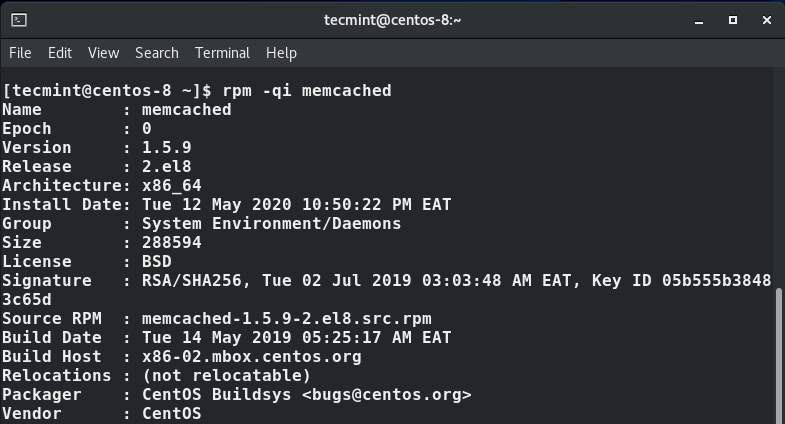
Task: Open the Search menu
Action: (157, 53)
